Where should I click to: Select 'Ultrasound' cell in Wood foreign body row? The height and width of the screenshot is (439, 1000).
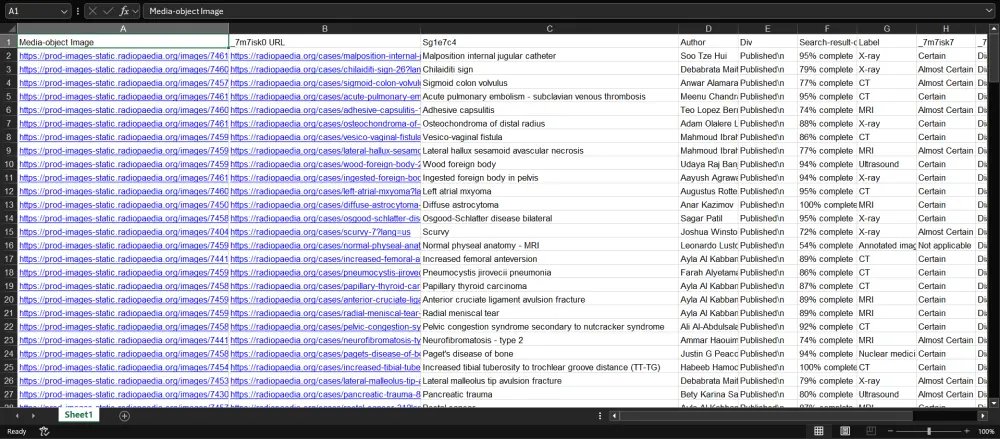pos(886,164)
